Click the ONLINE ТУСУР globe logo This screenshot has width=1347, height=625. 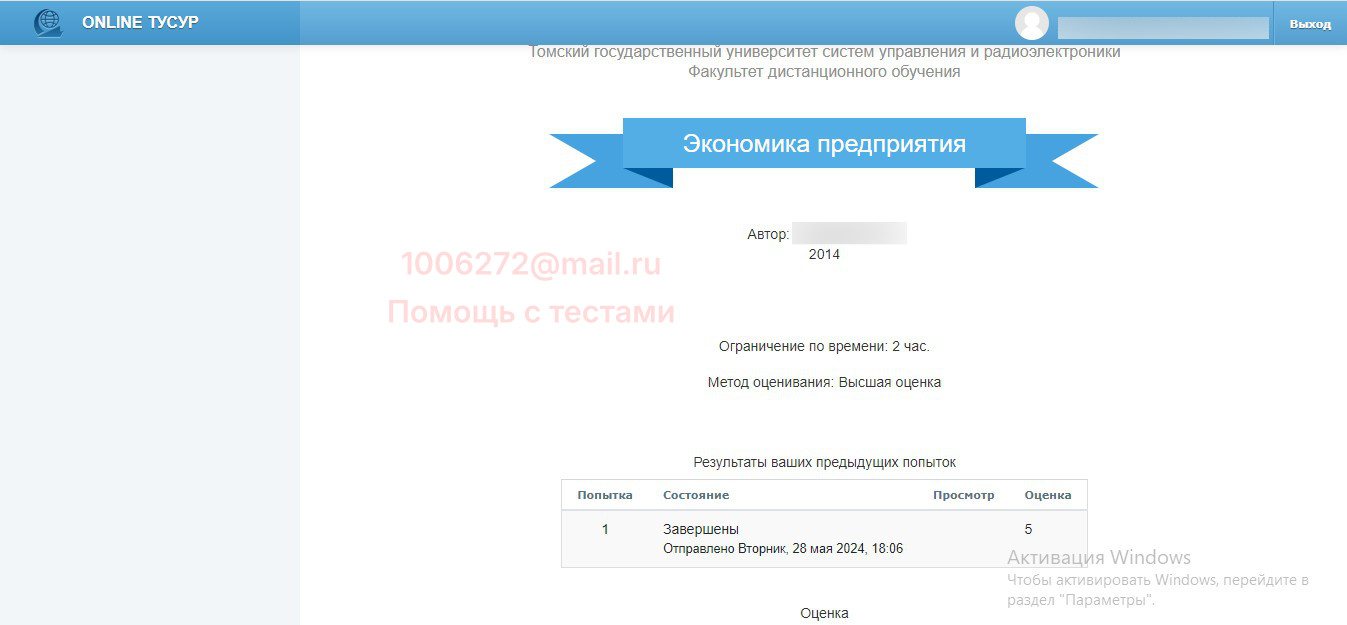tap(47, 22)
